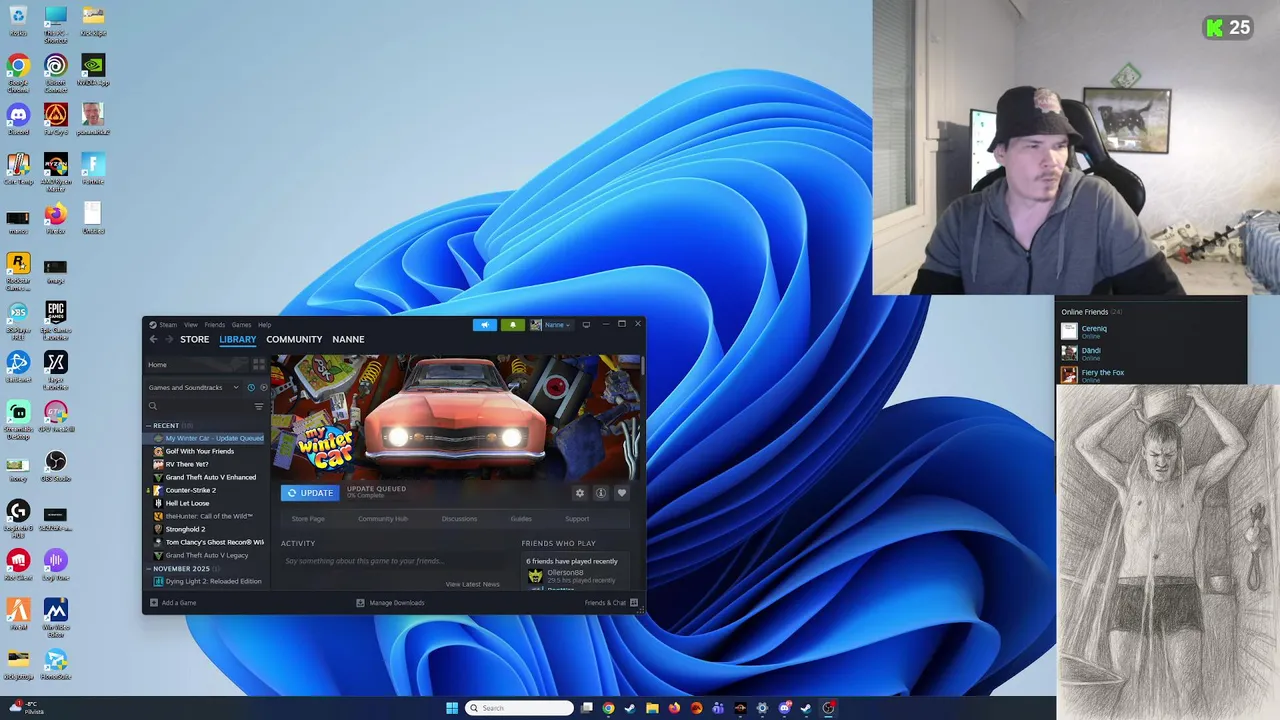Open the library advanced filter icon

259,406
